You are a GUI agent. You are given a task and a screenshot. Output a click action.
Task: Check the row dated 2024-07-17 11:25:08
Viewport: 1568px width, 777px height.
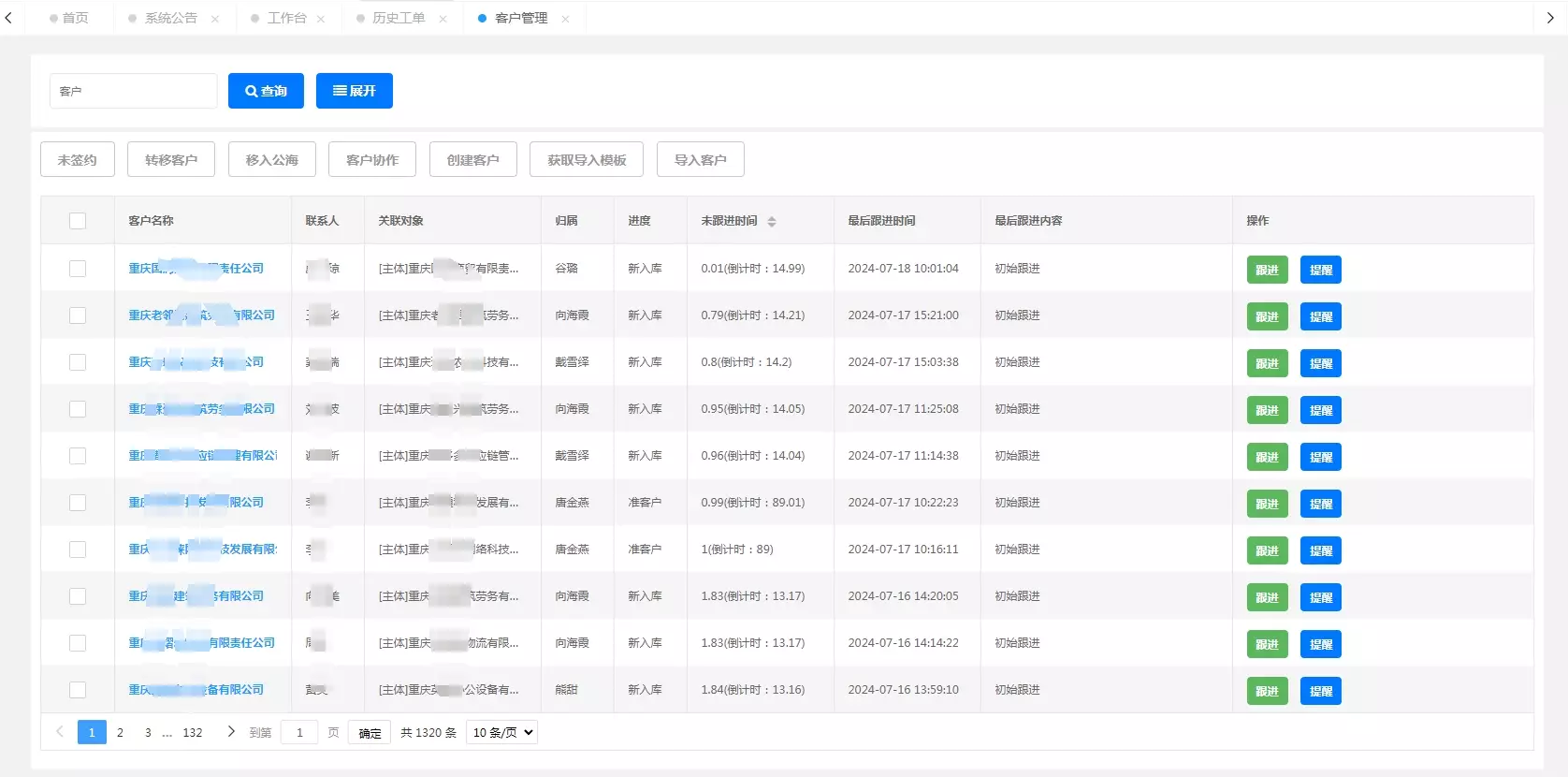coord(78,409)
